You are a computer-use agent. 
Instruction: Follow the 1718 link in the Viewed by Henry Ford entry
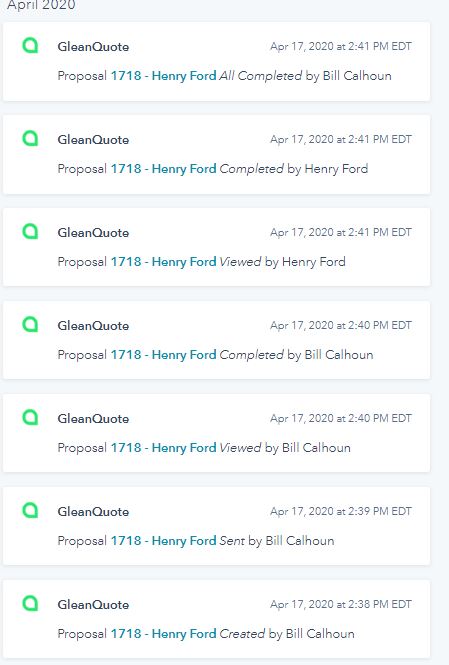tap(164, 262)
